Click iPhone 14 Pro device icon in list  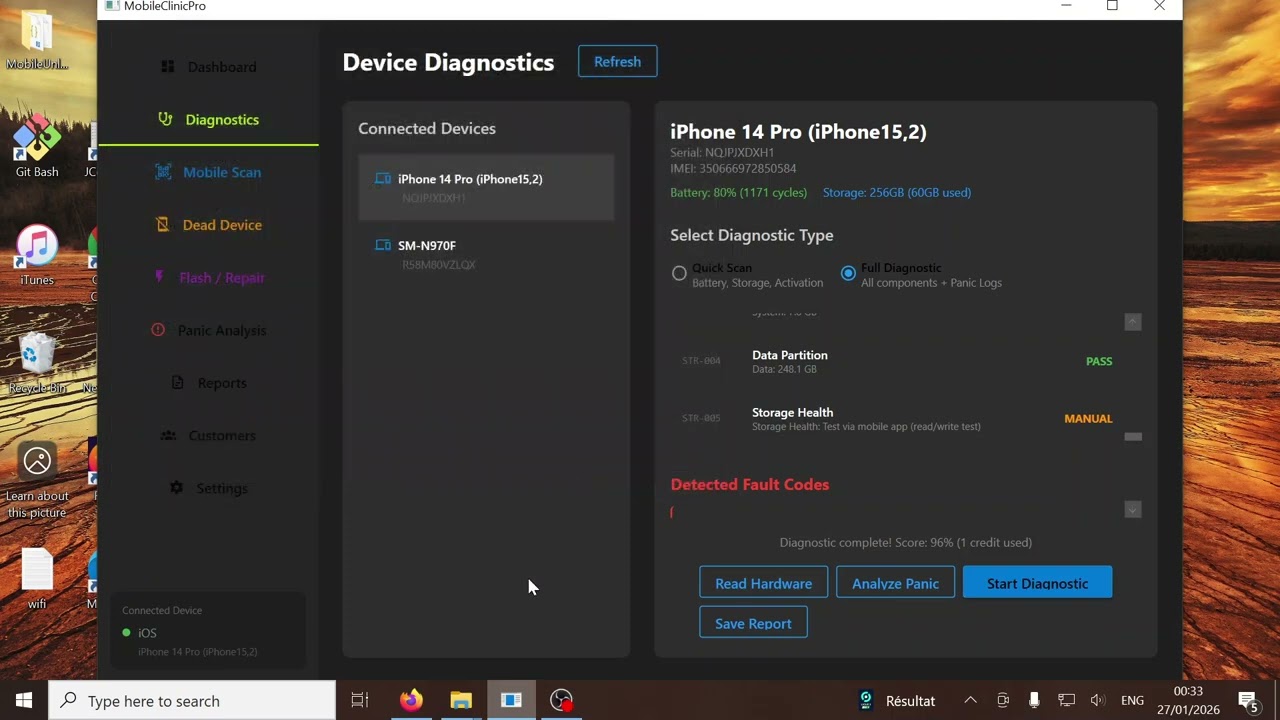383,179
